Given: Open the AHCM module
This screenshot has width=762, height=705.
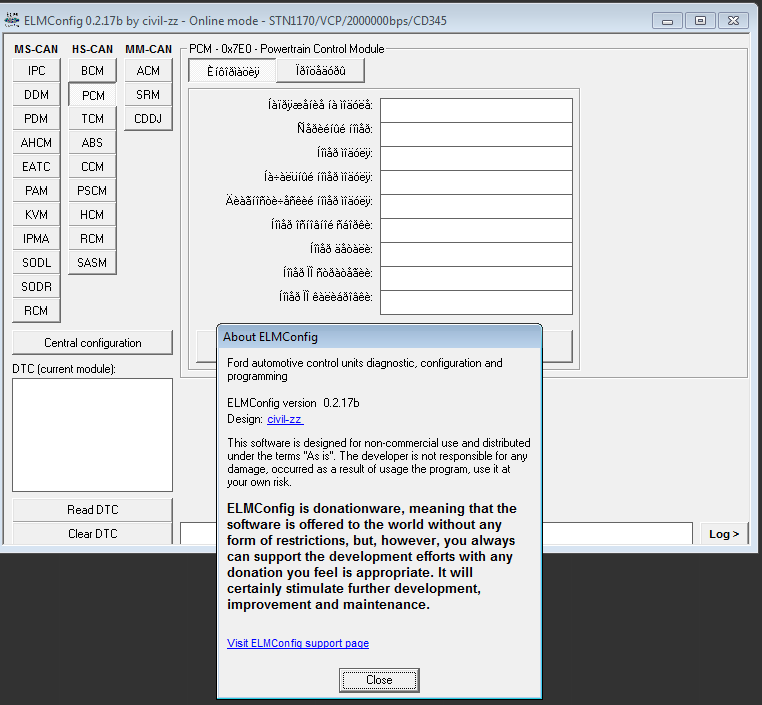Looking at the screenshot, I should [36, 142].
